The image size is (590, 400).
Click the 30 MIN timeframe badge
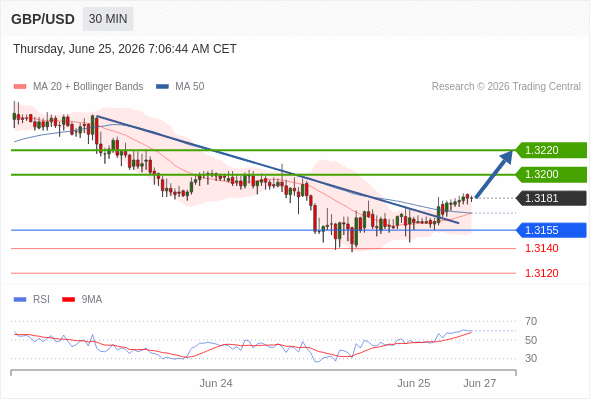point(108,19)
